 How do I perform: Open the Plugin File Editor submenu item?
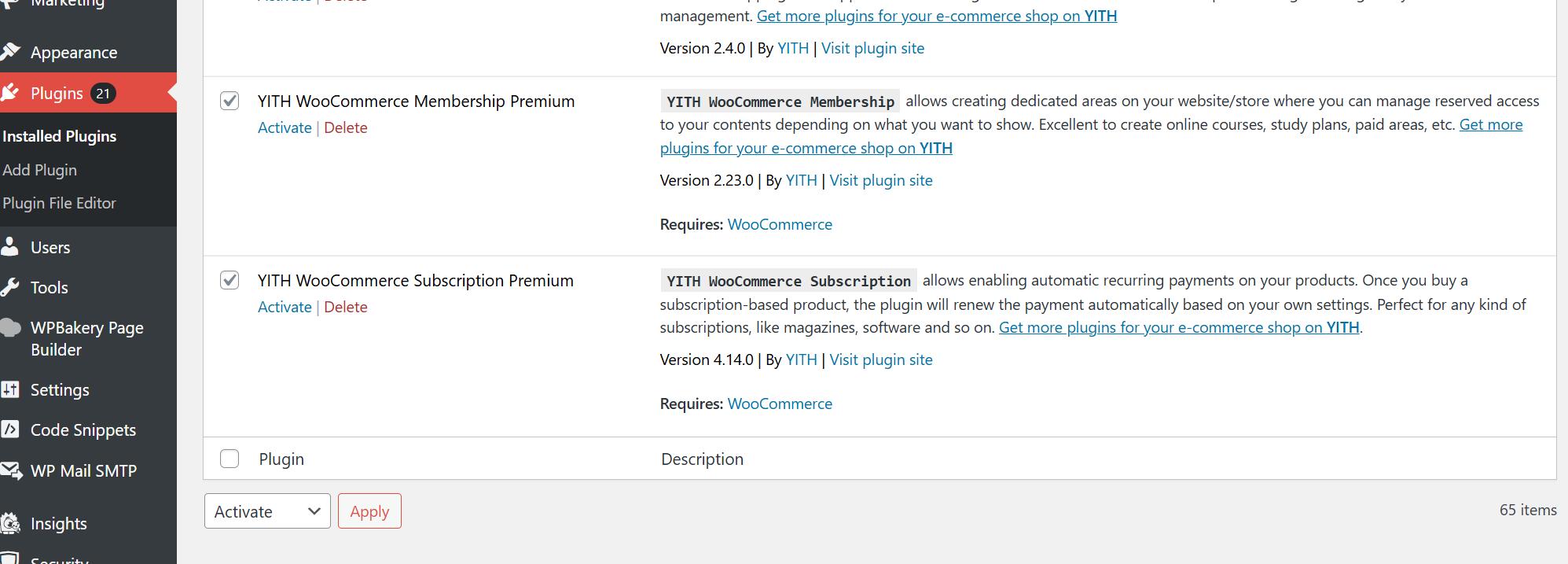(60, 203)
